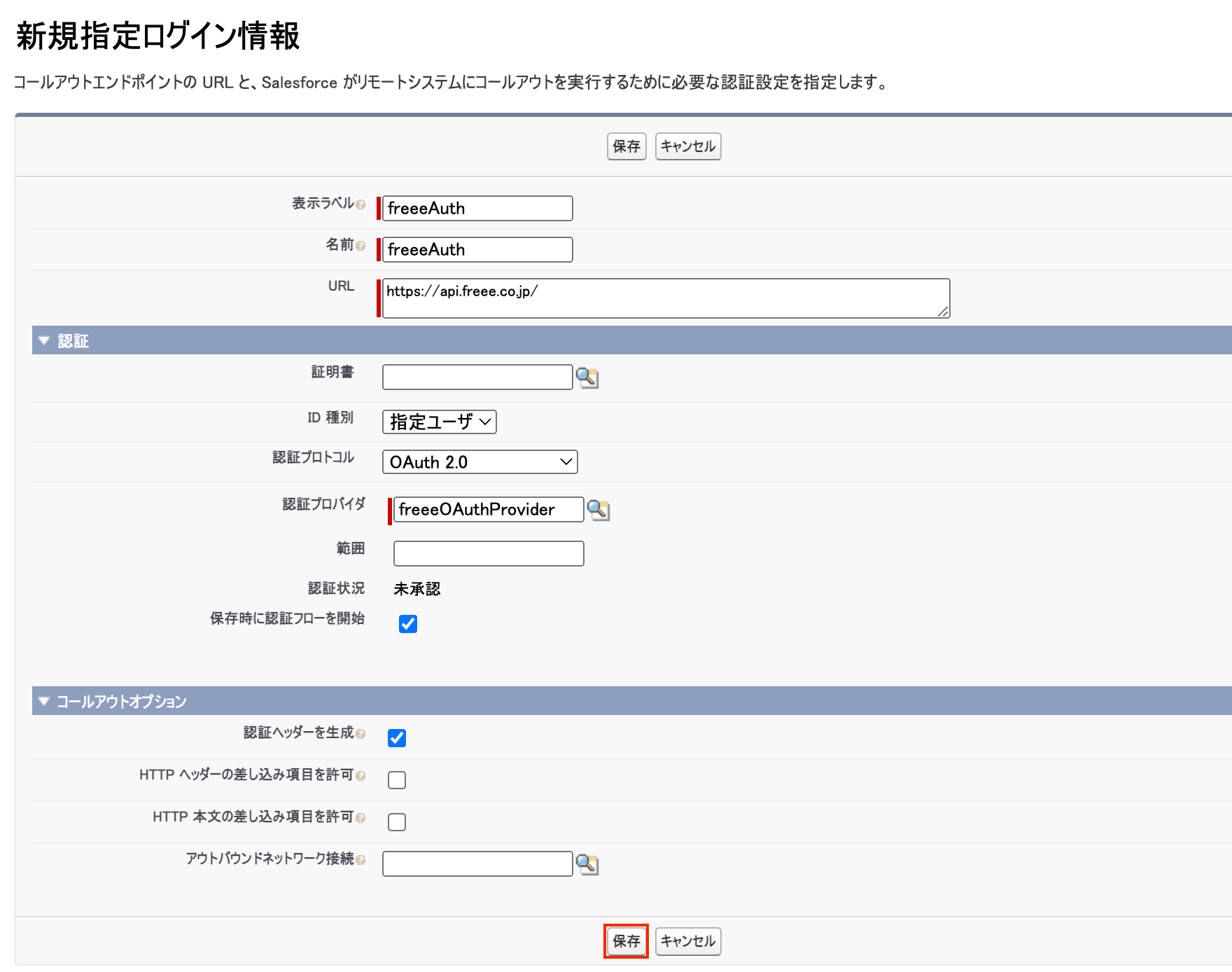The width and height of the screenshot is (1232, 972).
Task: Click the URL text area
Action: pyautogui.click(x=665, y=298)
